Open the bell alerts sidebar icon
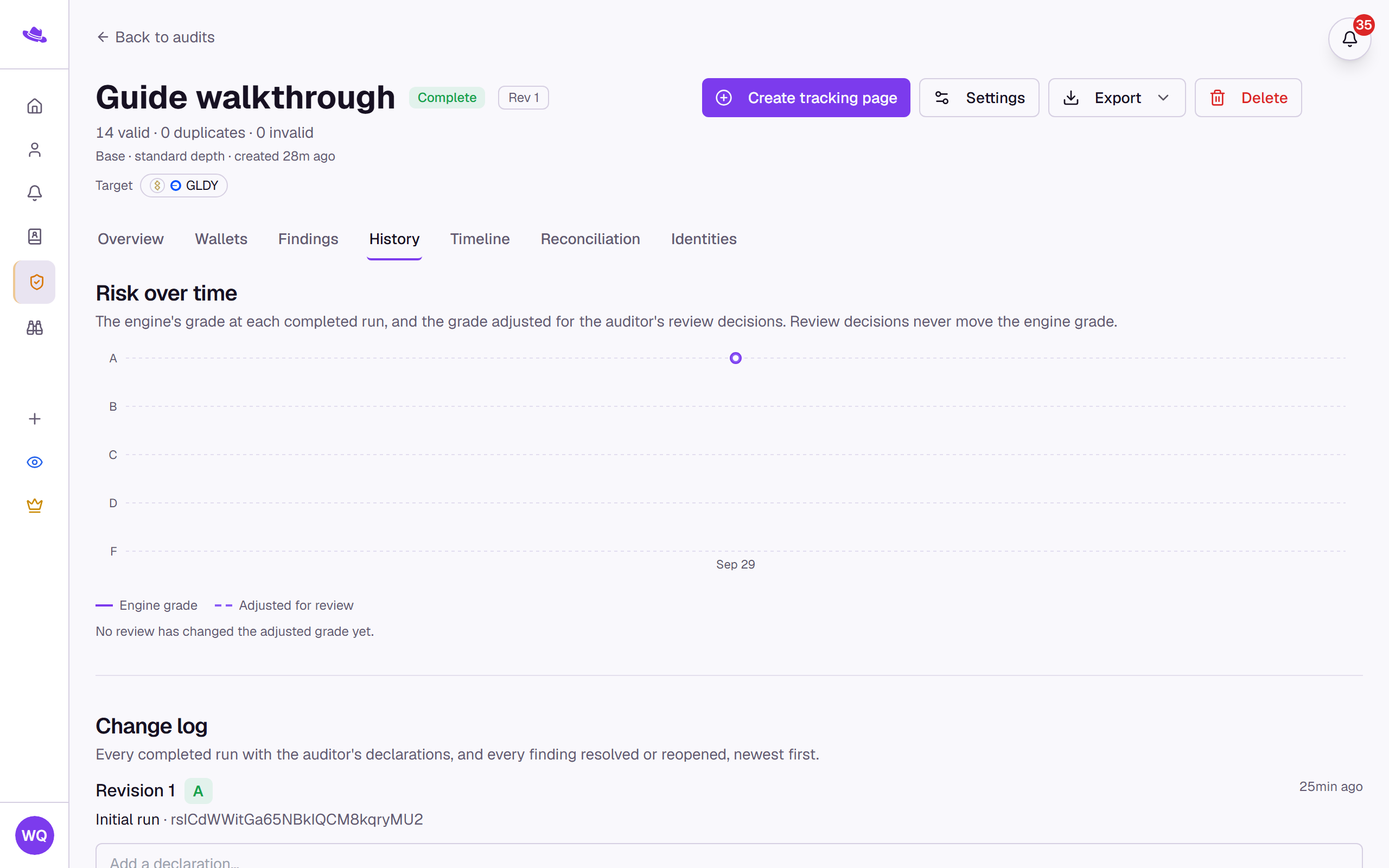Screen dimensions: 1389x868 [x=34, y=193]
